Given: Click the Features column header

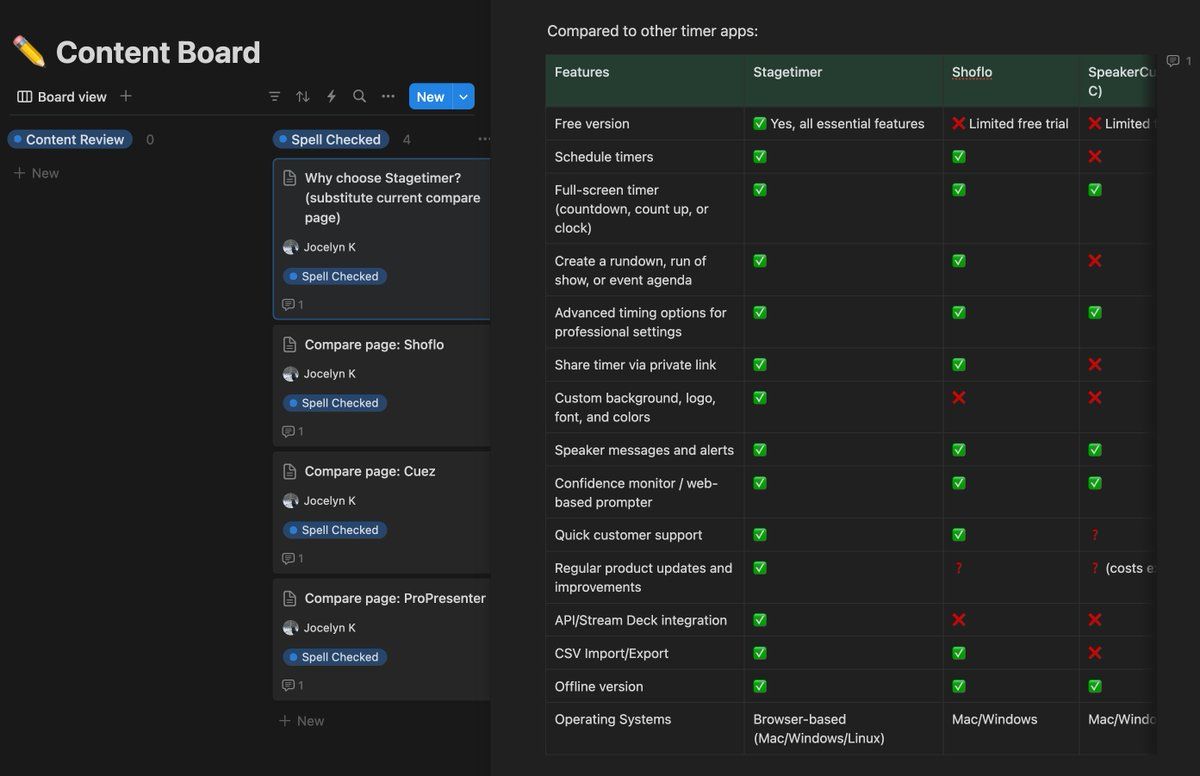Looking at the screenshot, I should pos(644,81).
